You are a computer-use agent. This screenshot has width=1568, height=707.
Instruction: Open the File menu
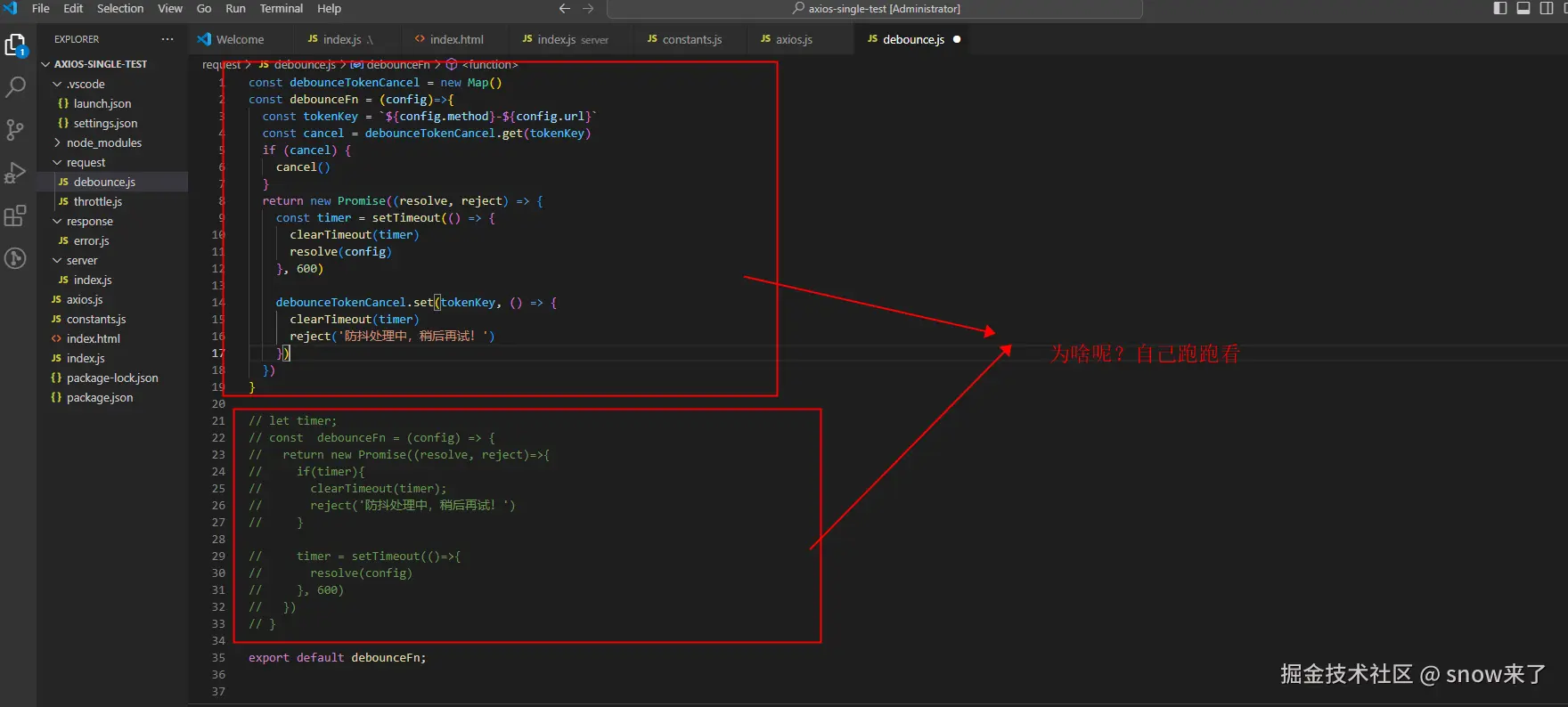(41, 9)
